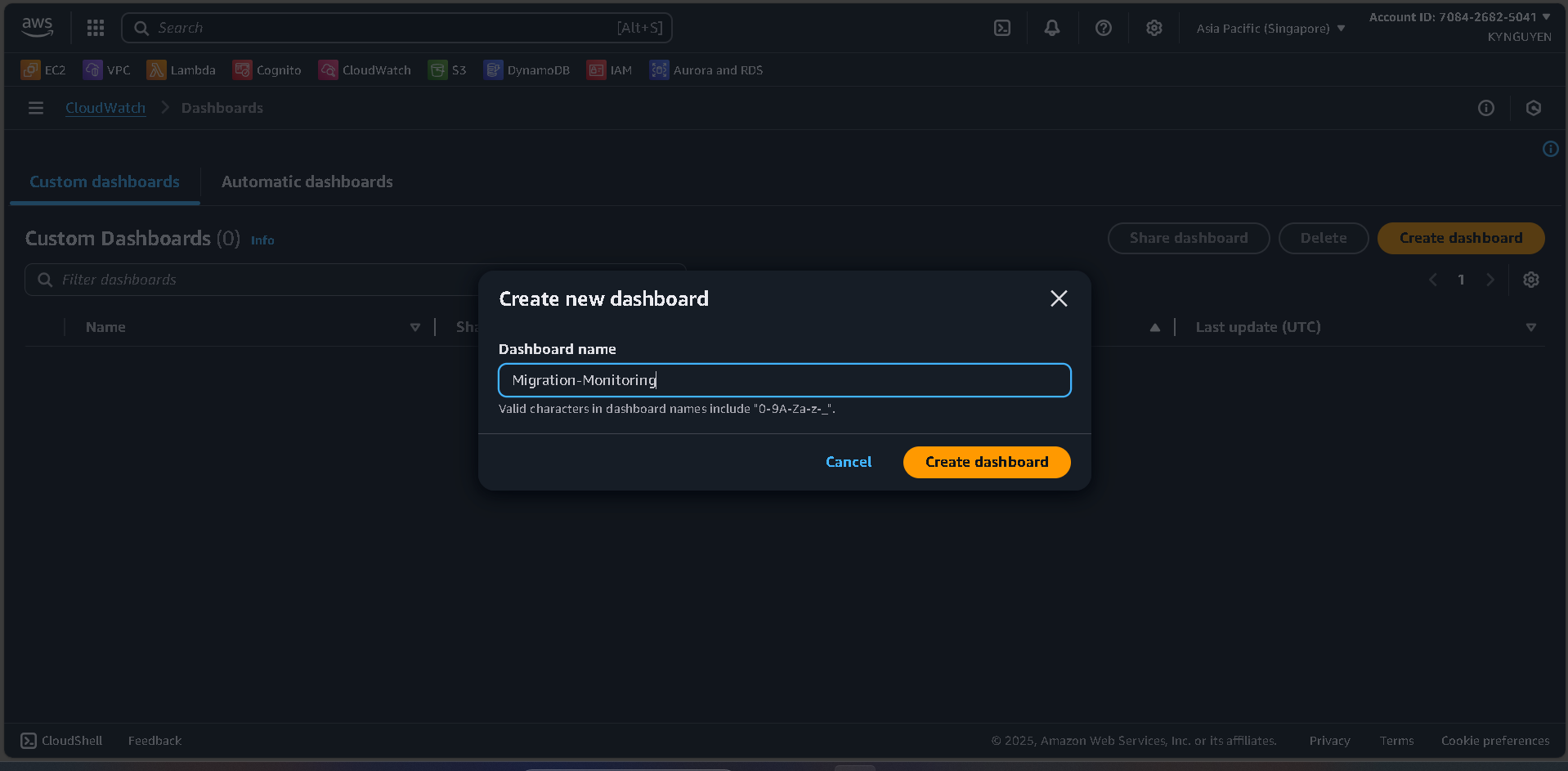Screen dimensions: 1568x771
Task: Click the Create dashboard button in the modal
Action: point(986,461)
